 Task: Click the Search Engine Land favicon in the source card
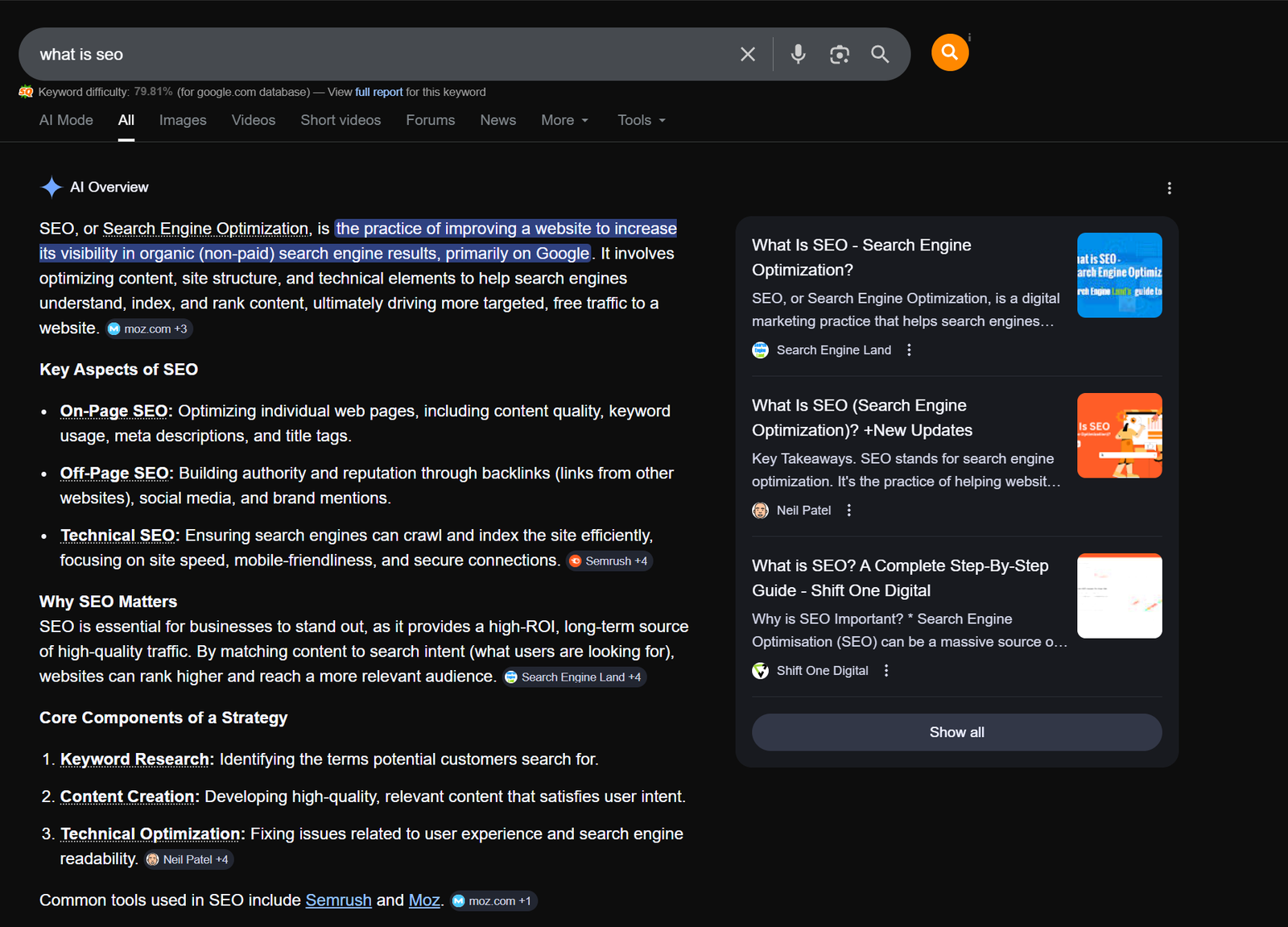760,350
